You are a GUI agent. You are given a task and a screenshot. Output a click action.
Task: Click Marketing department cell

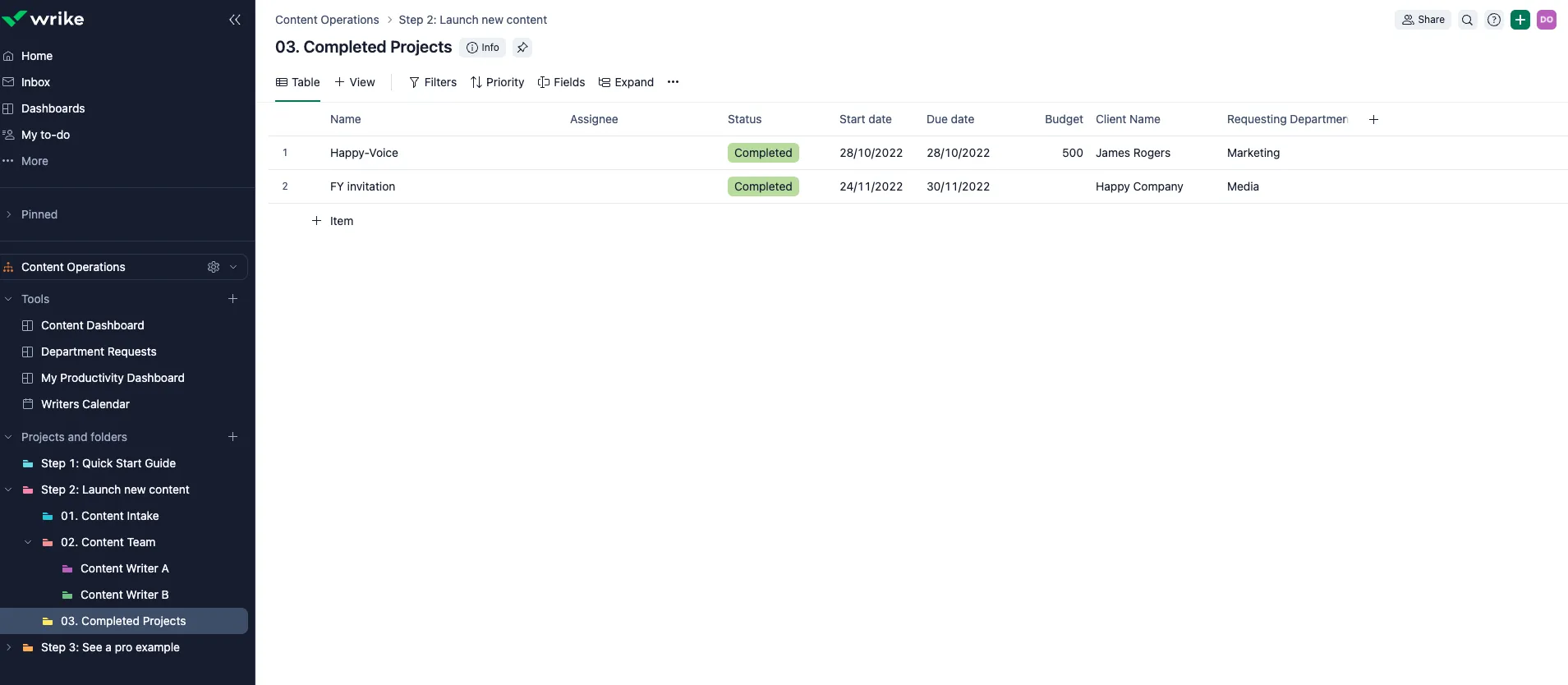point(1253,153)
